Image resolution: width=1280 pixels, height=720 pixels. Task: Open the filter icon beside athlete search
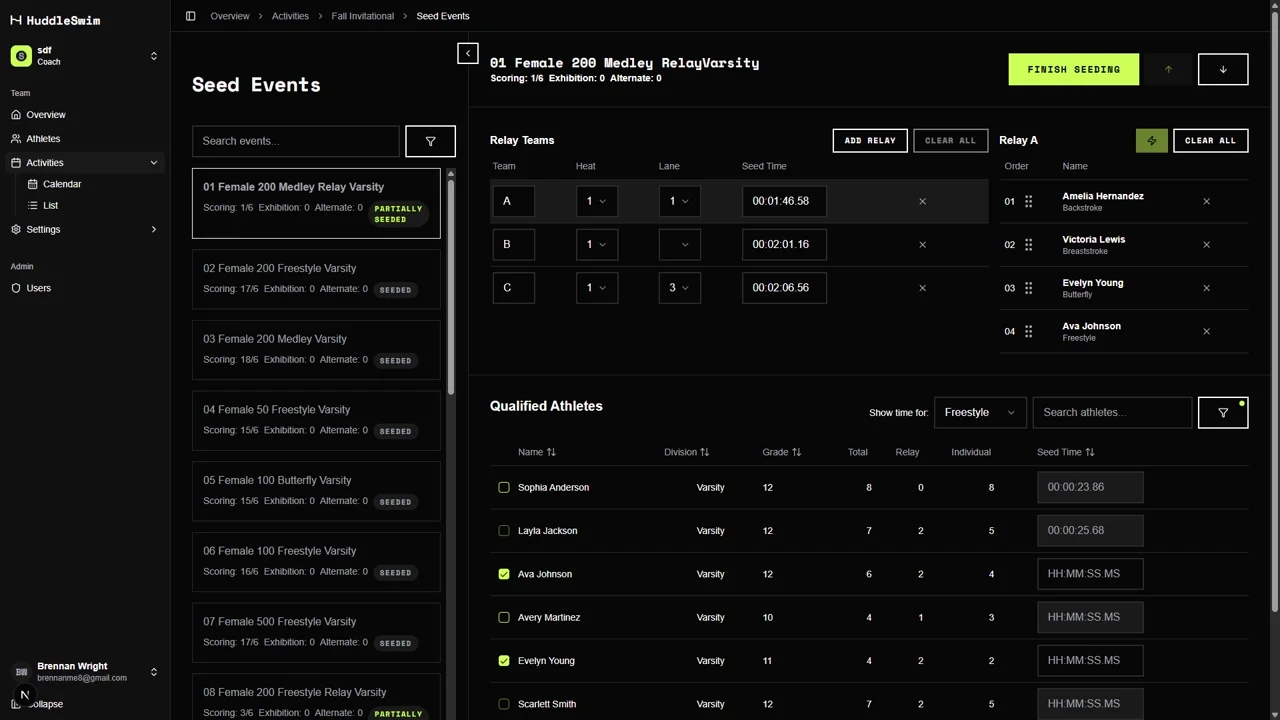point(1222,412)
